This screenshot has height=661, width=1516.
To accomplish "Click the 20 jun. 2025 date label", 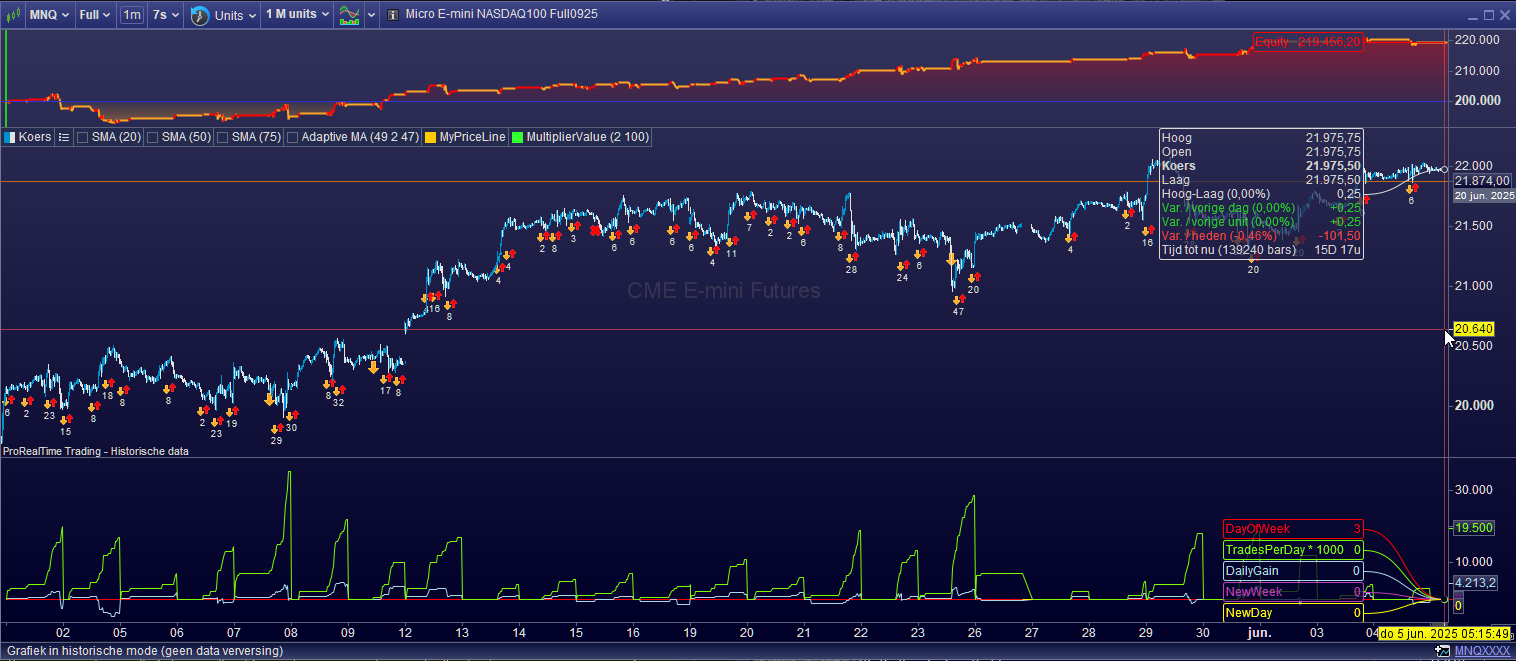I will click(x=1484, y=196).
